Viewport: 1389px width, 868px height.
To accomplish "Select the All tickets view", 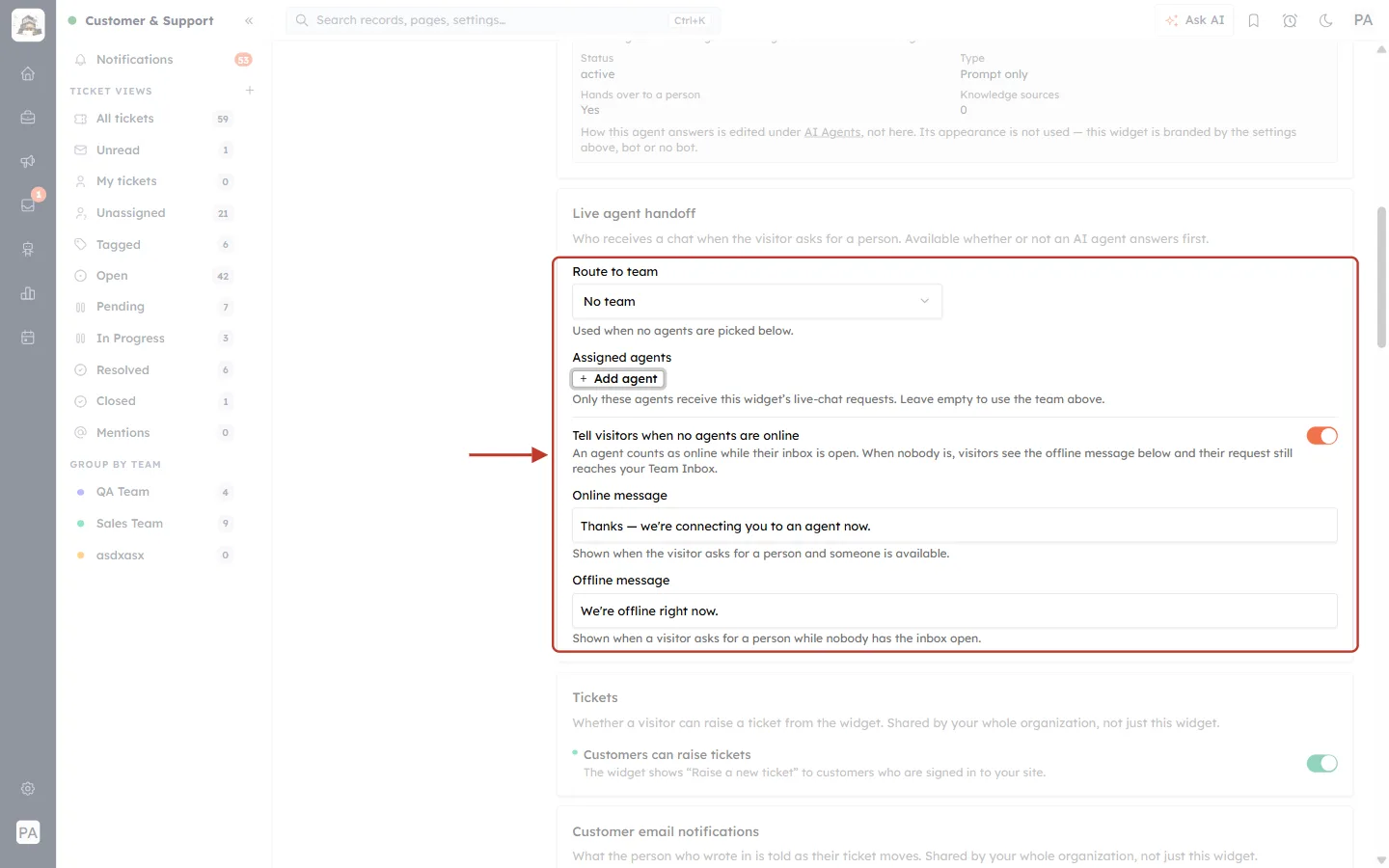I will 153,119.
